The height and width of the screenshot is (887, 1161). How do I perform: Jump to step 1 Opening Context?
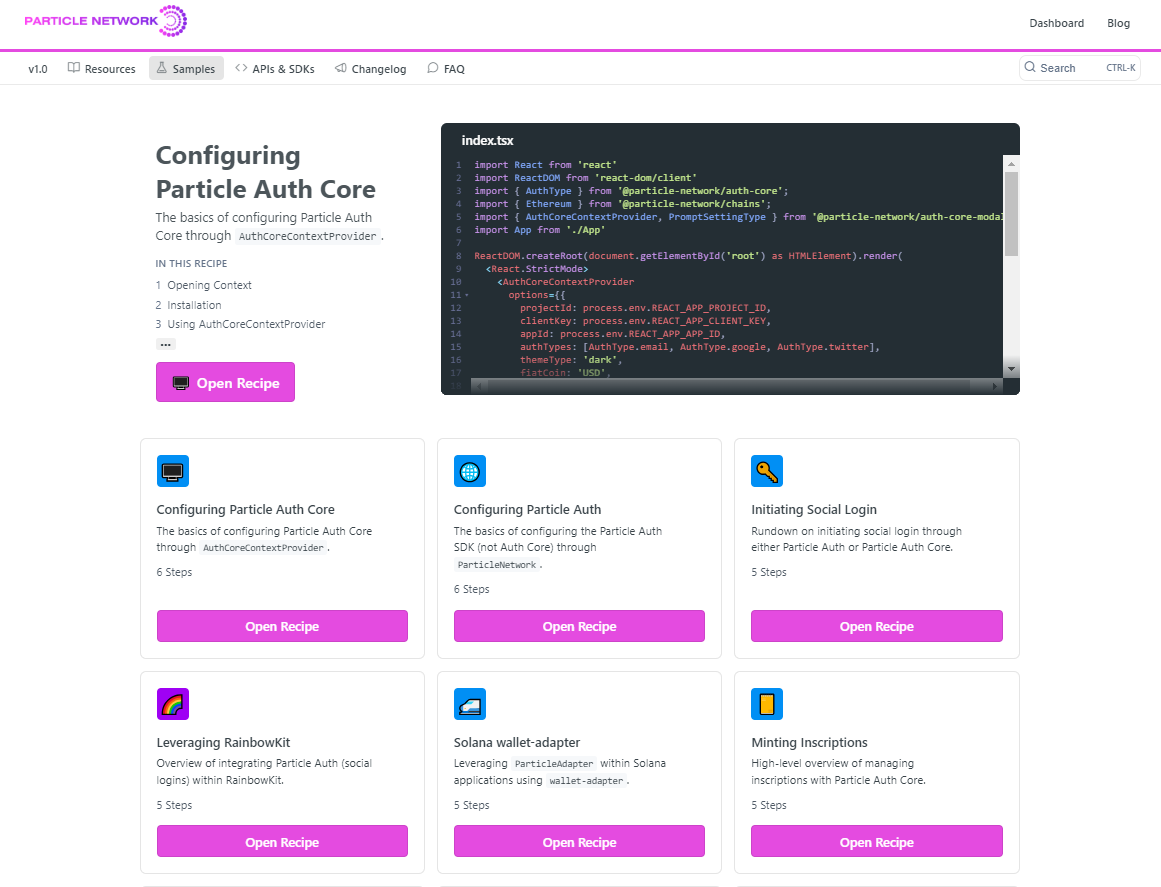click(x=204, y=285)
